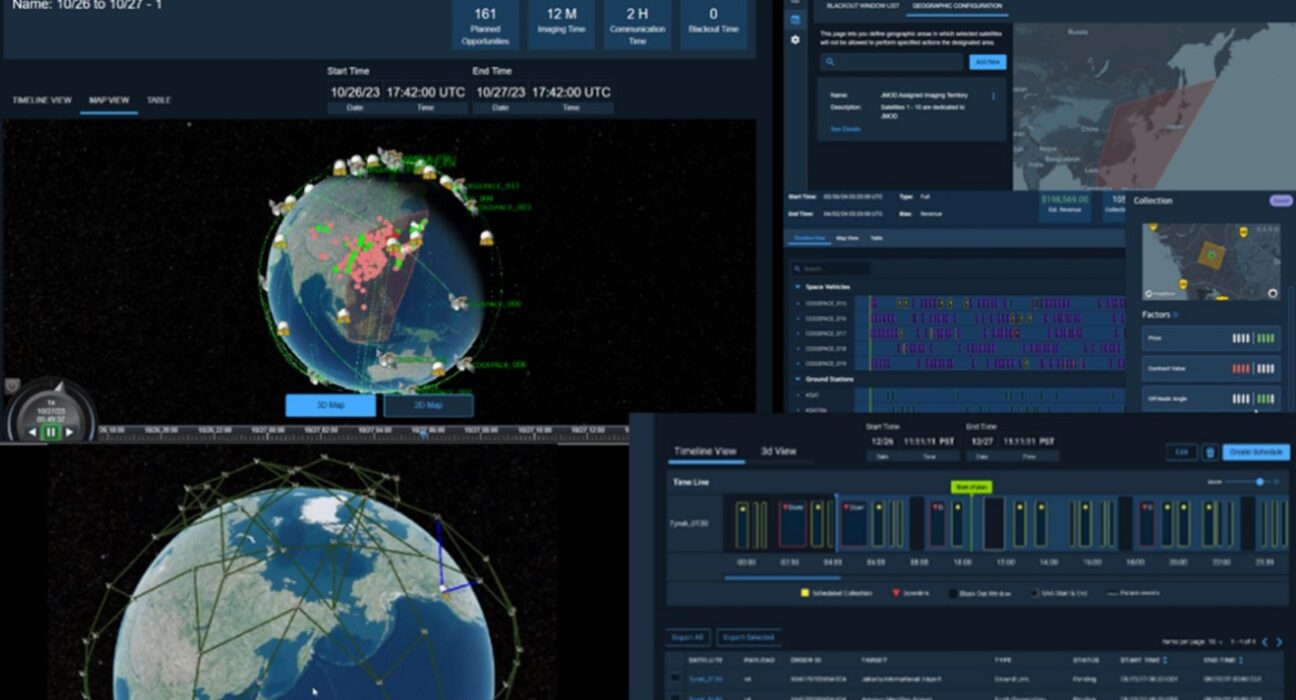Open the TABLE tab
The height and width of the screenshot is (700, 1296).
(x=158, y=100)
